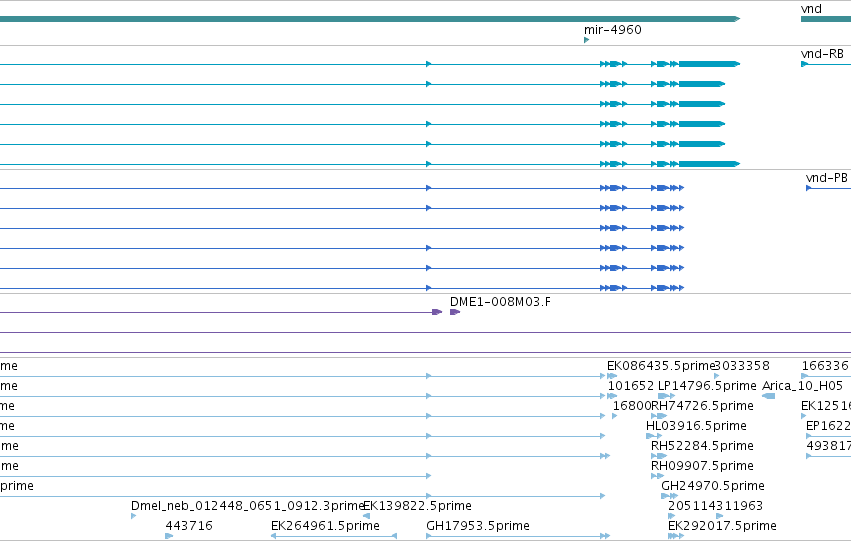Select the EK264961.5prime EST label
The width and height of the screenshot is (851, 541).
click(x=325, y=526)
